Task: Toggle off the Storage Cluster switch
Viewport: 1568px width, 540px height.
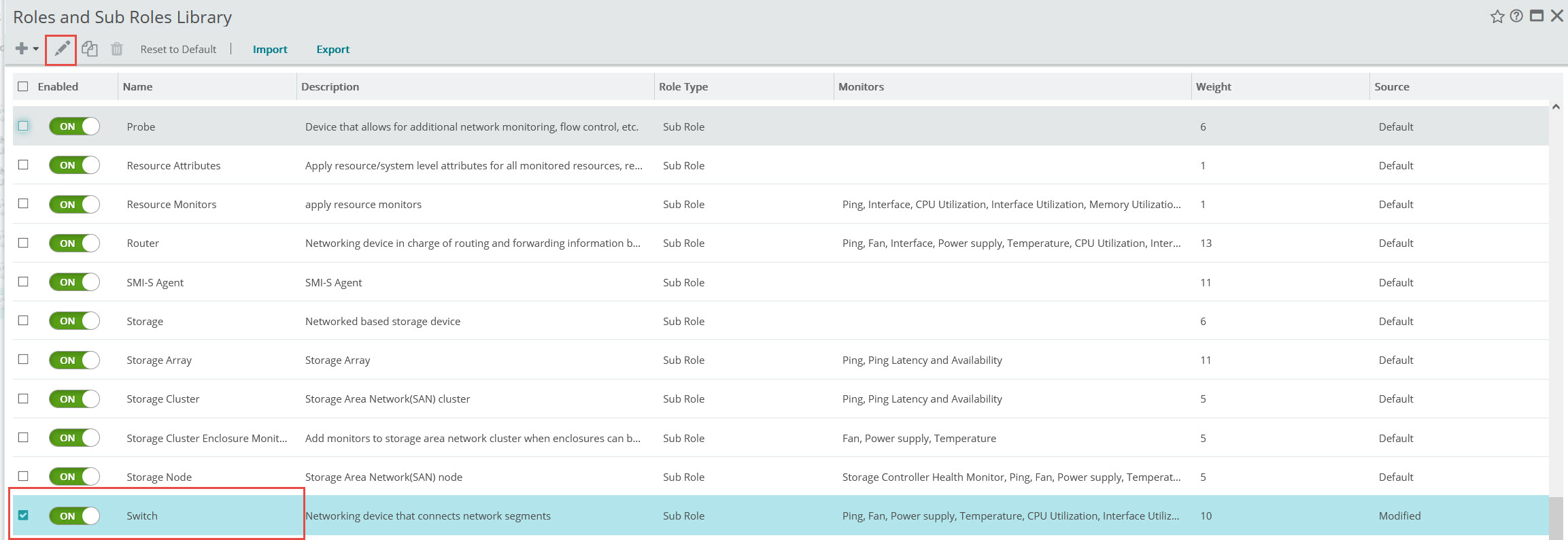Action: (74, 399)
